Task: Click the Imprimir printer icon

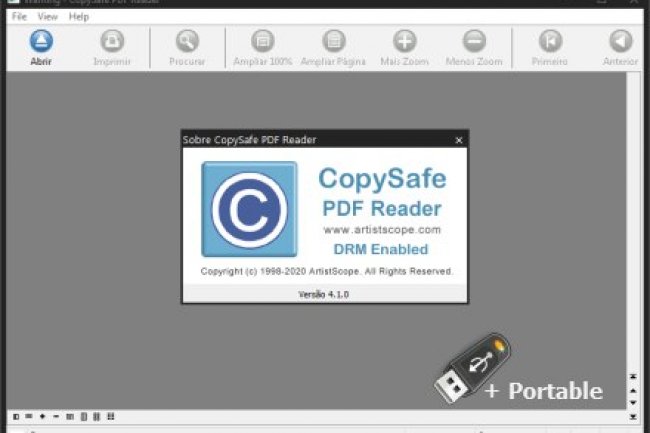Action: click(112, 41)
